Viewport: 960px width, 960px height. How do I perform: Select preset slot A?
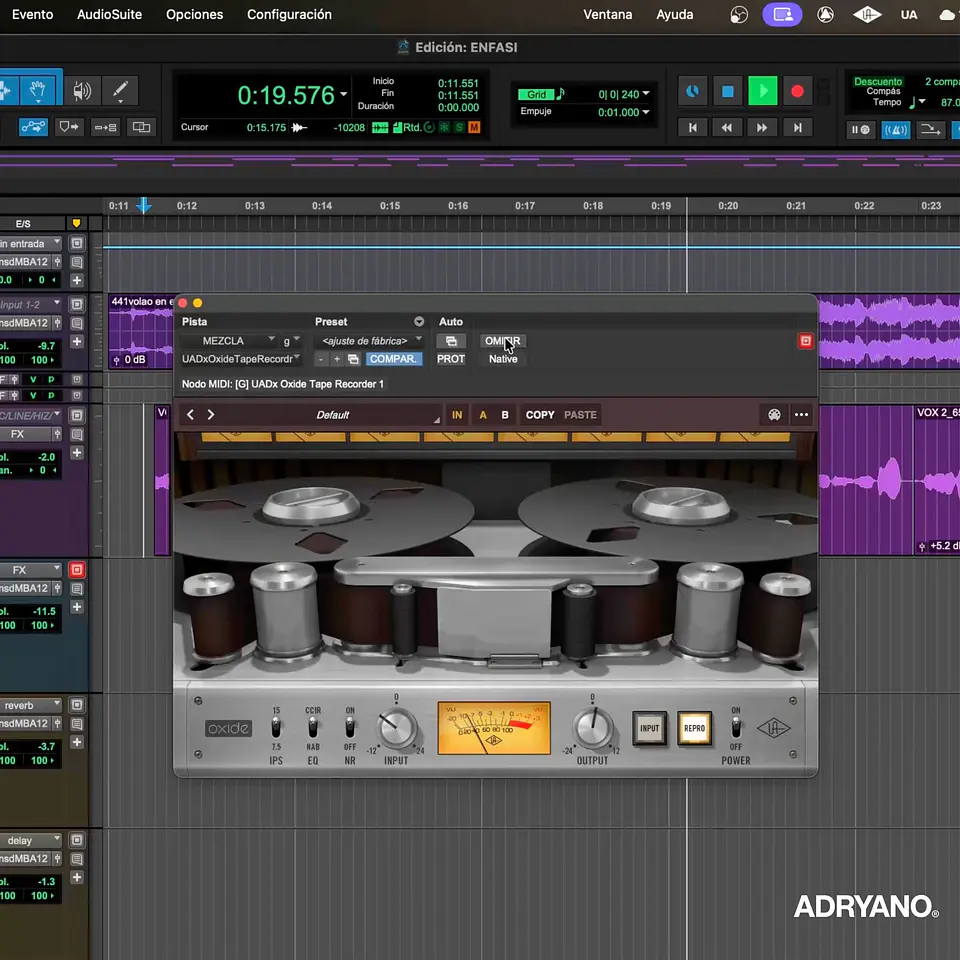pos(483,414)
